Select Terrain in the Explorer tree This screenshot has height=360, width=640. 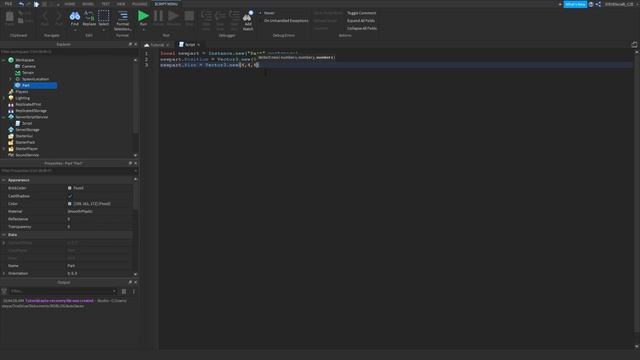coord(28,73)
